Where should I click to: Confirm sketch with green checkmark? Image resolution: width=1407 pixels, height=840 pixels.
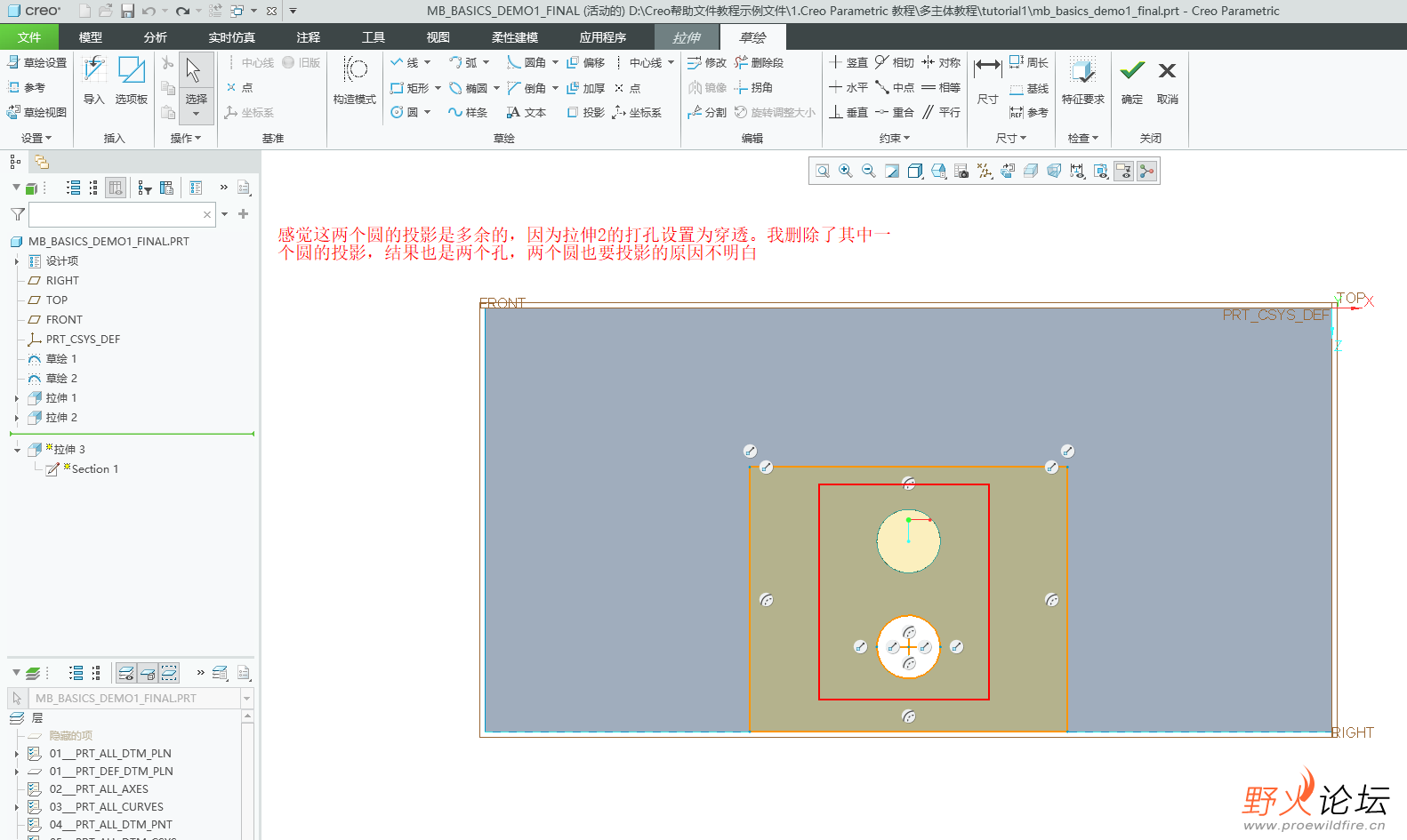pos(1132,70)
